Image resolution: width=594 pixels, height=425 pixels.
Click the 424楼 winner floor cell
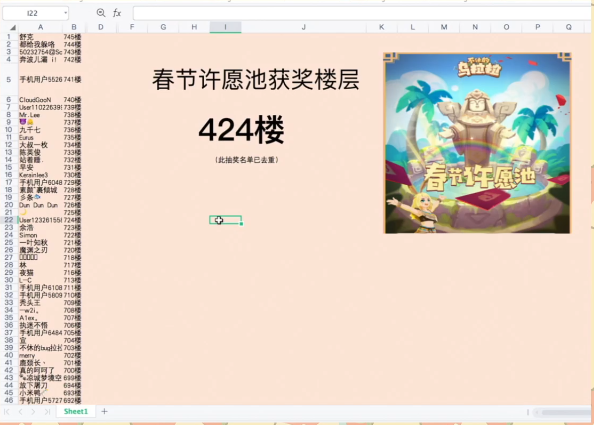point(242,130)
